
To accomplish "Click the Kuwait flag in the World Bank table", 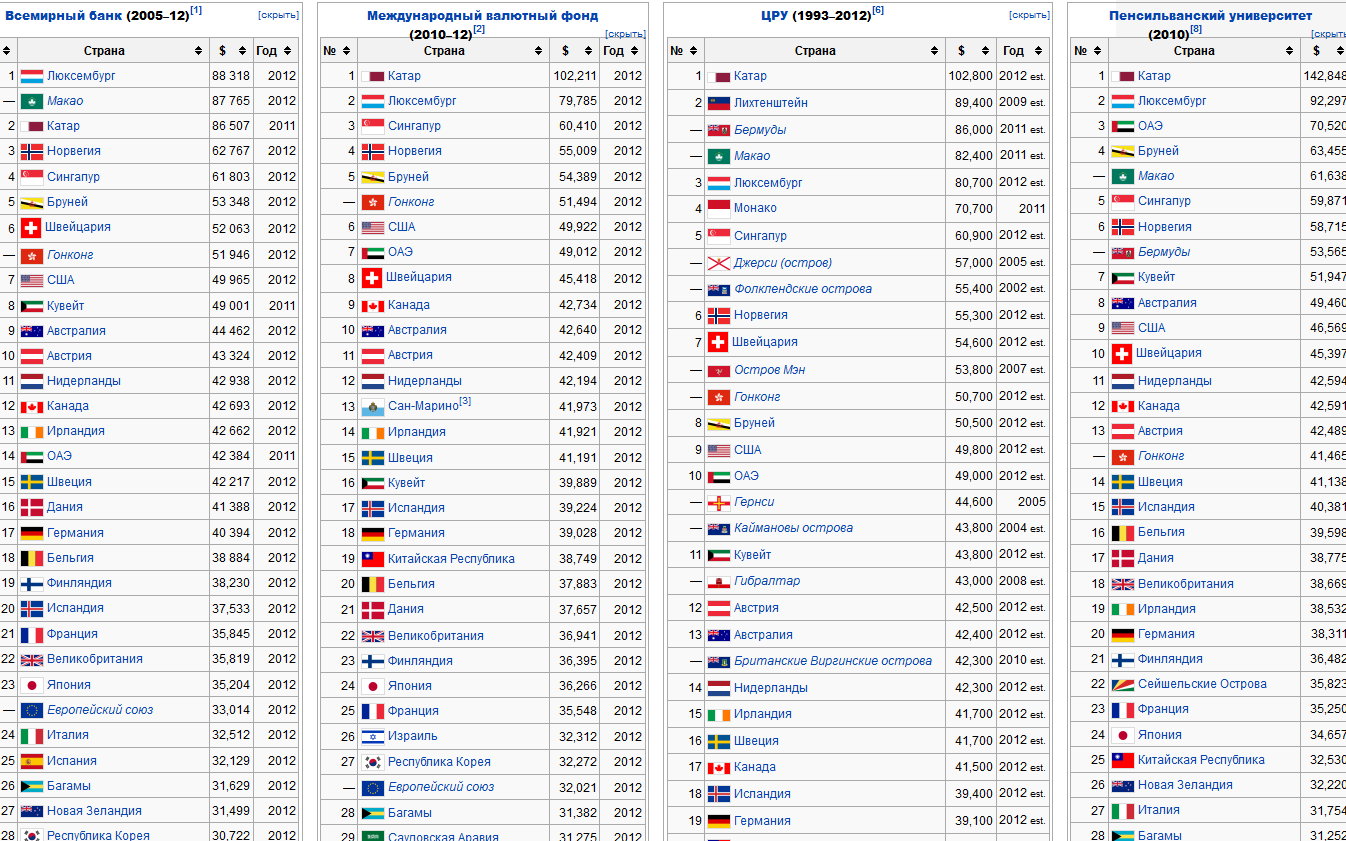I will (32, 306).
